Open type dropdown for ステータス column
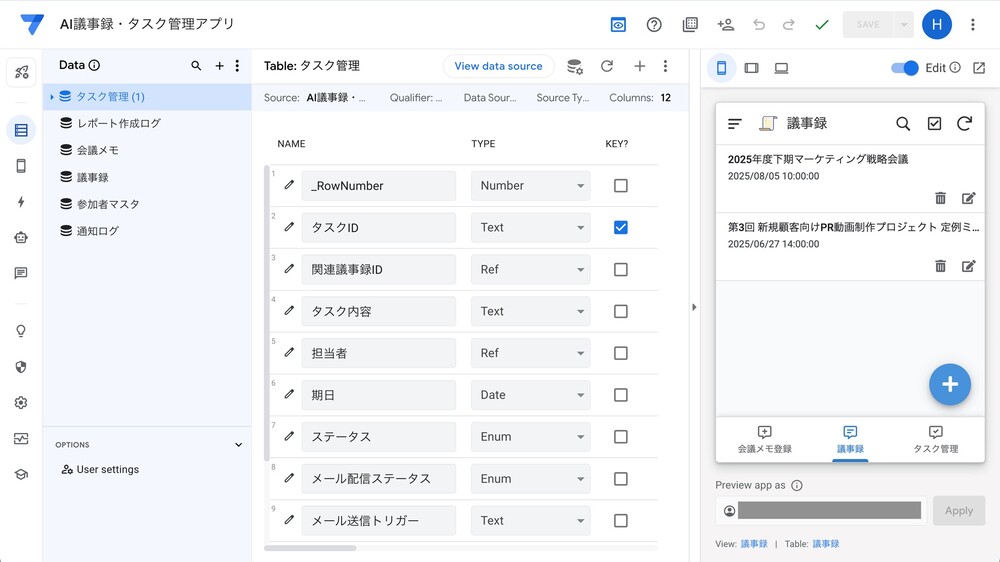Image resolution: width=1000 pixels, height=562 pixels. [x=530, y=437]
